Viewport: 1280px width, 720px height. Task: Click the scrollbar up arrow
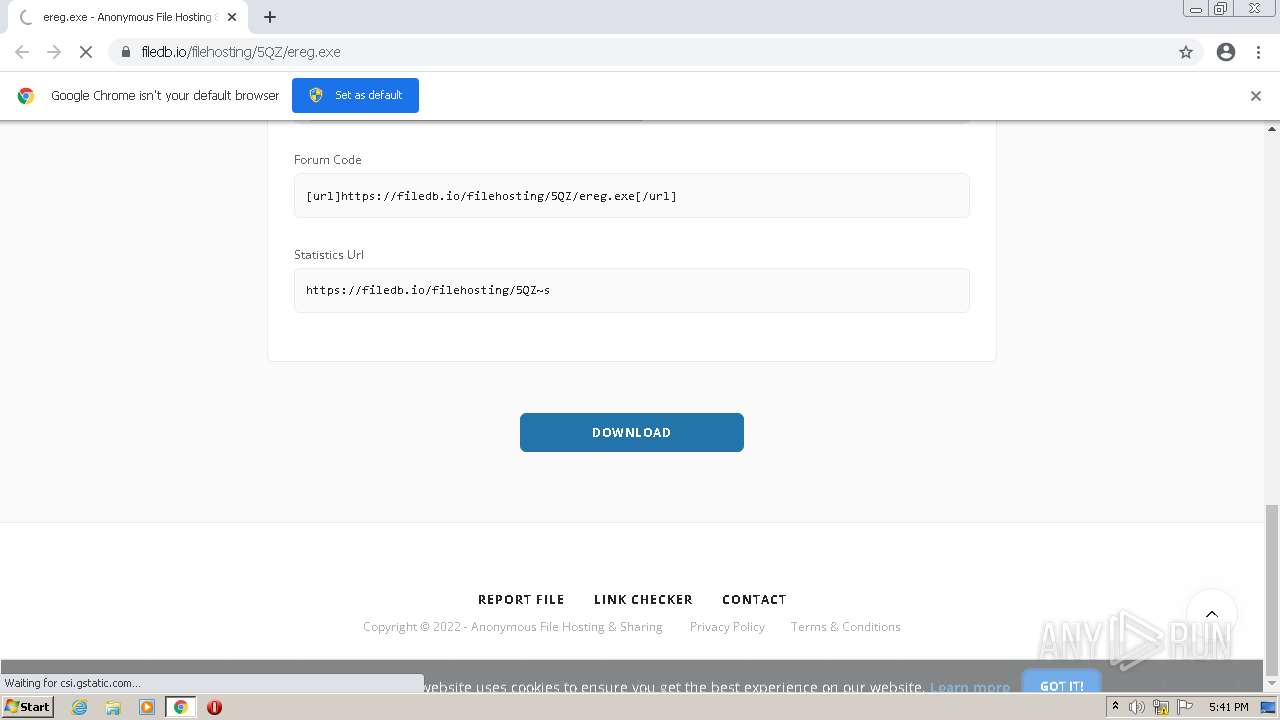(x=1272, y=129)
